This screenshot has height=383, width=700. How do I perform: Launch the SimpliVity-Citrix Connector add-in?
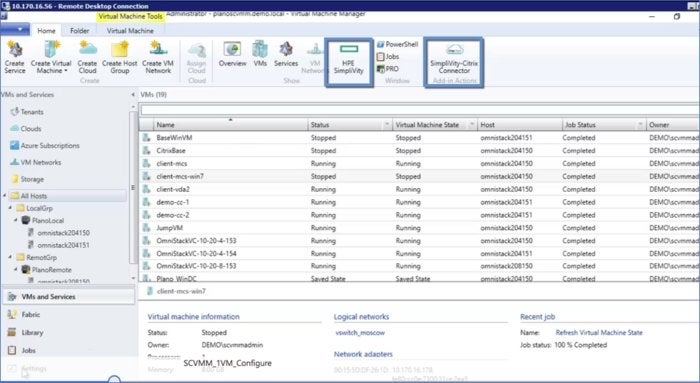pos(454,62)
